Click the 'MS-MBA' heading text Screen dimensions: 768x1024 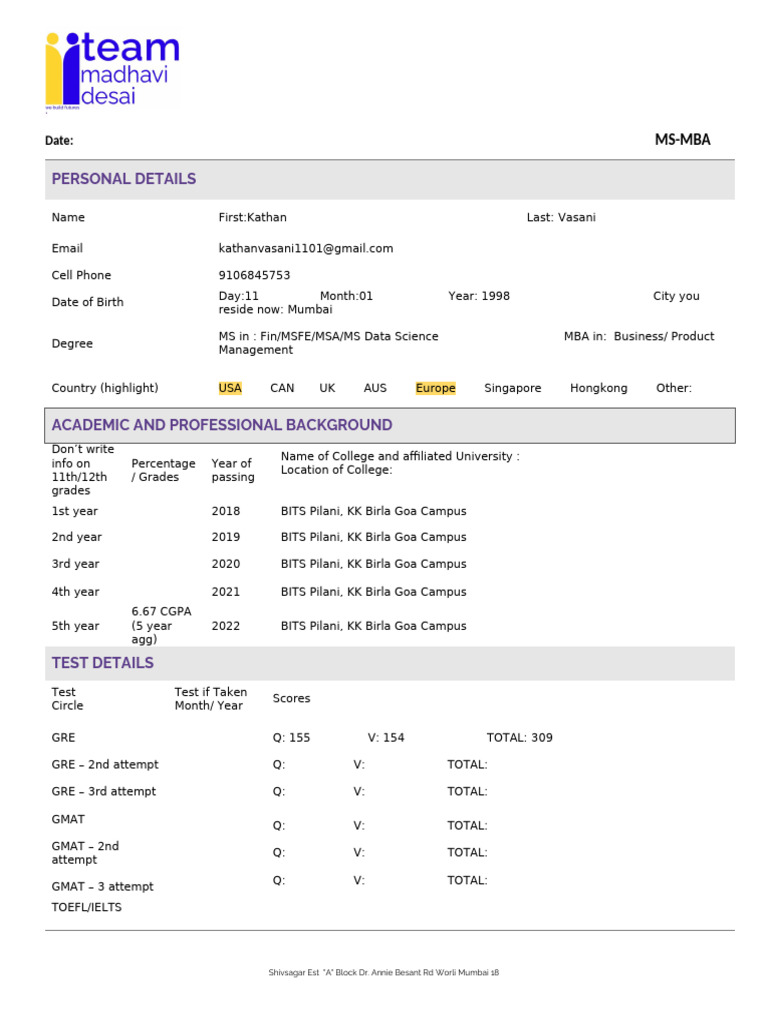[x=682, y=140]
